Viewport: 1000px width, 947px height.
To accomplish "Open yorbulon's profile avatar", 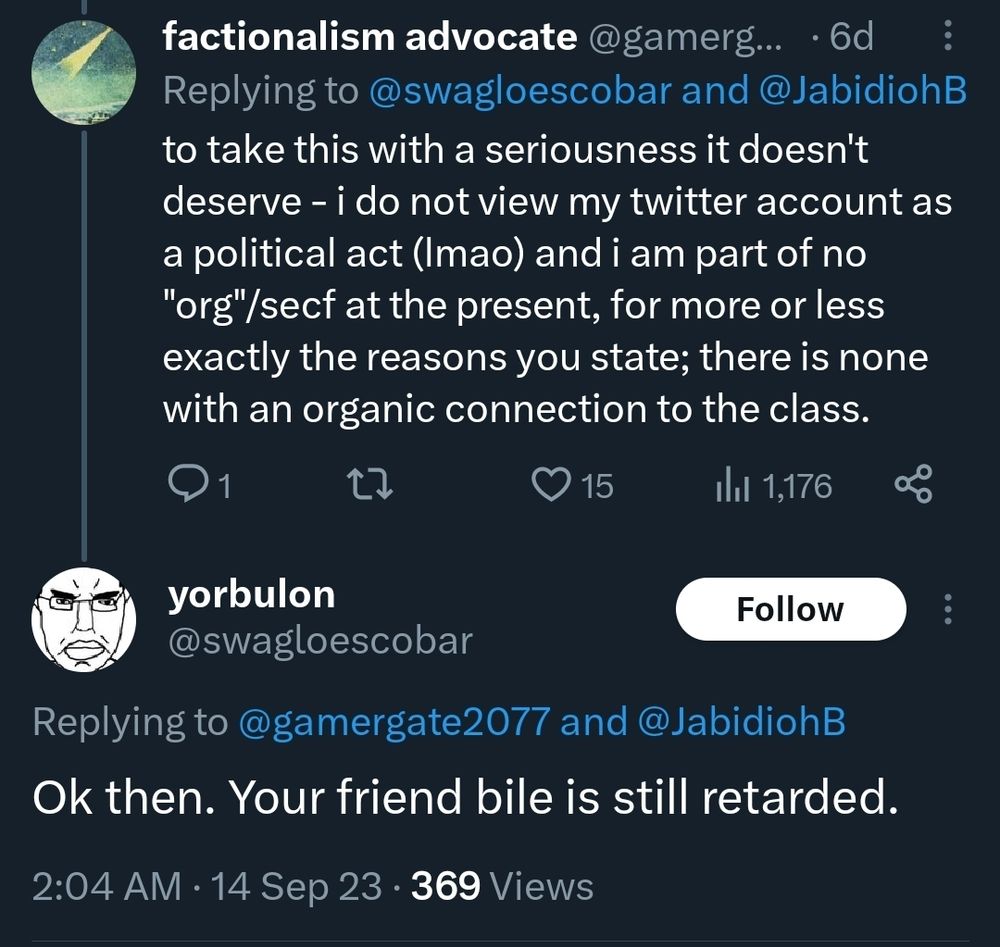I will 84,618.
